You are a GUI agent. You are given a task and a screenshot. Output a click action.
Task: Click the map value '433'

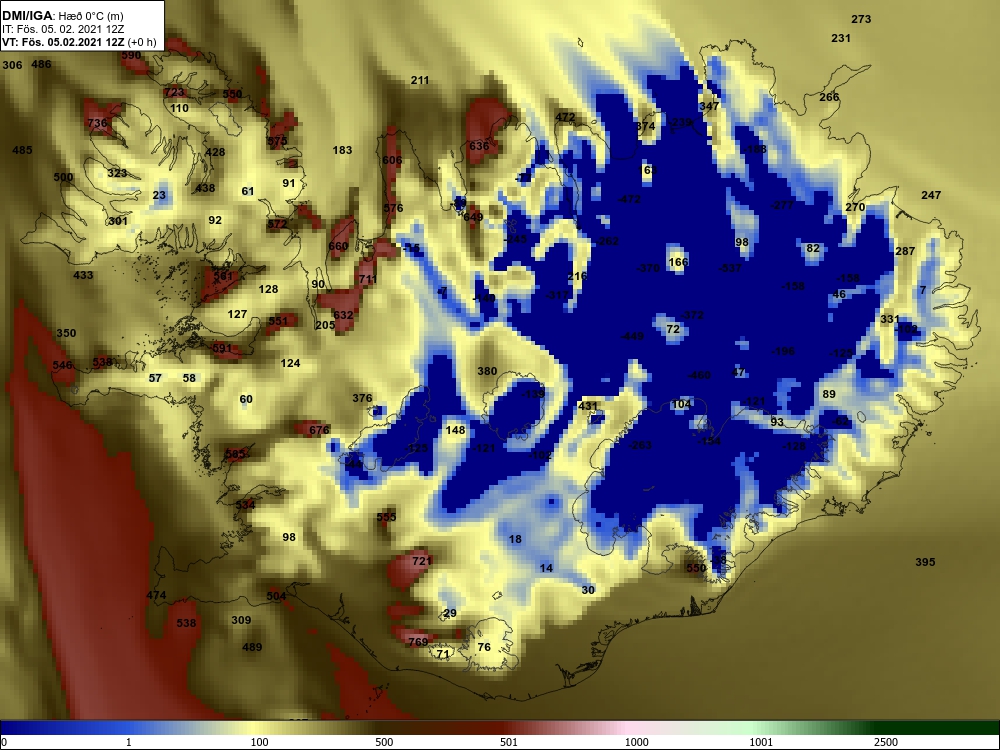coord(83,276)
